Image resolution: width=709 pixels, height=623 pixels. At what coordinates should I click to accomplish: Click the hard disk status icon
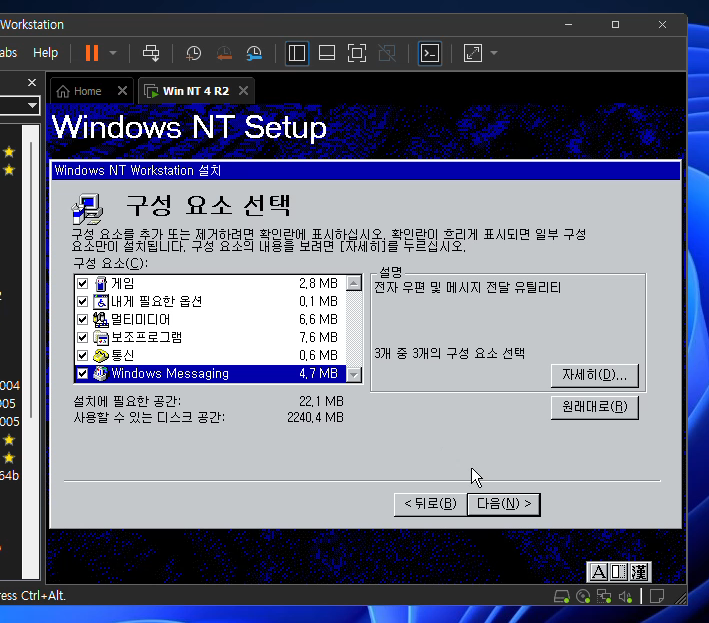pyautogui.click(x=562, y=597)
